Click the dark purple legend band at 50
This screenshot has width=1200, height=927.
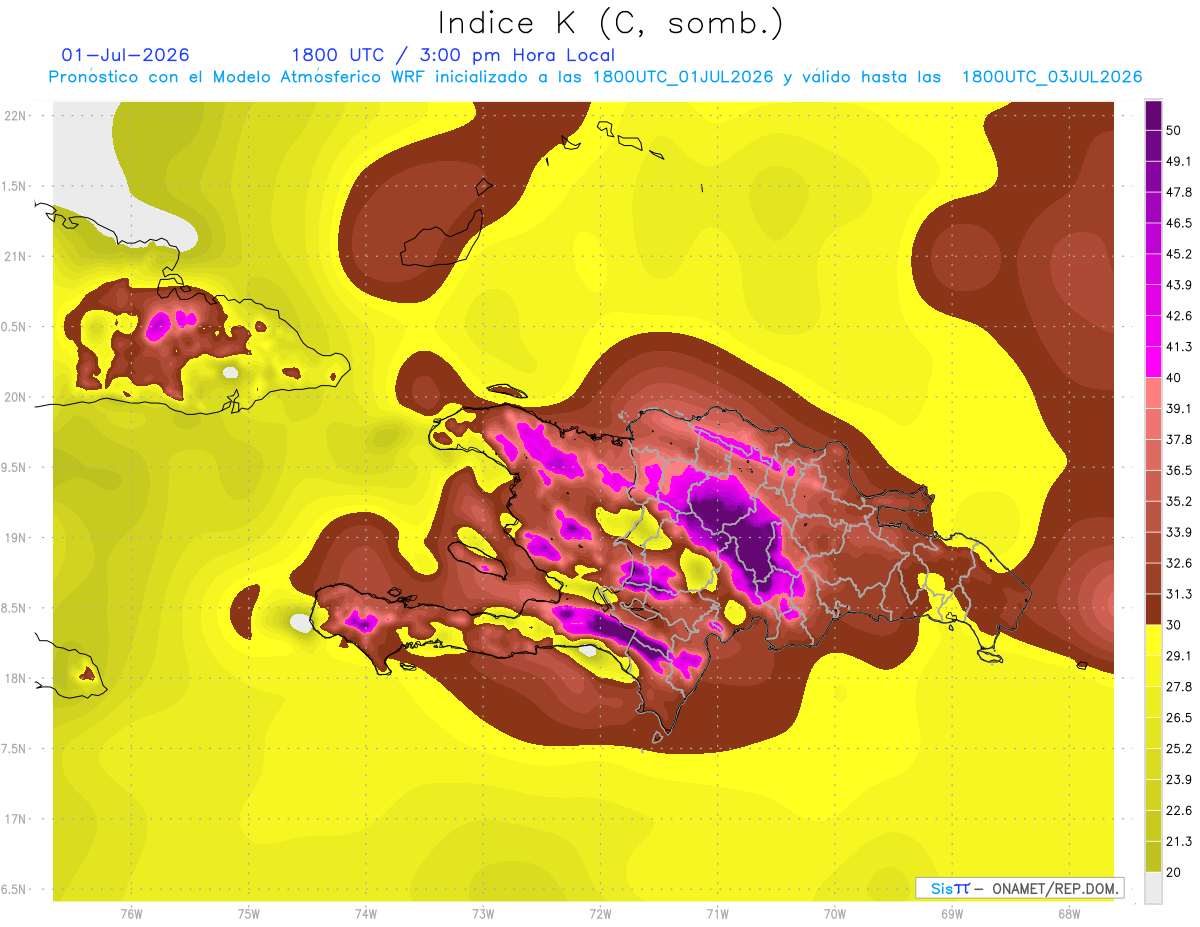coord(1154,114)
